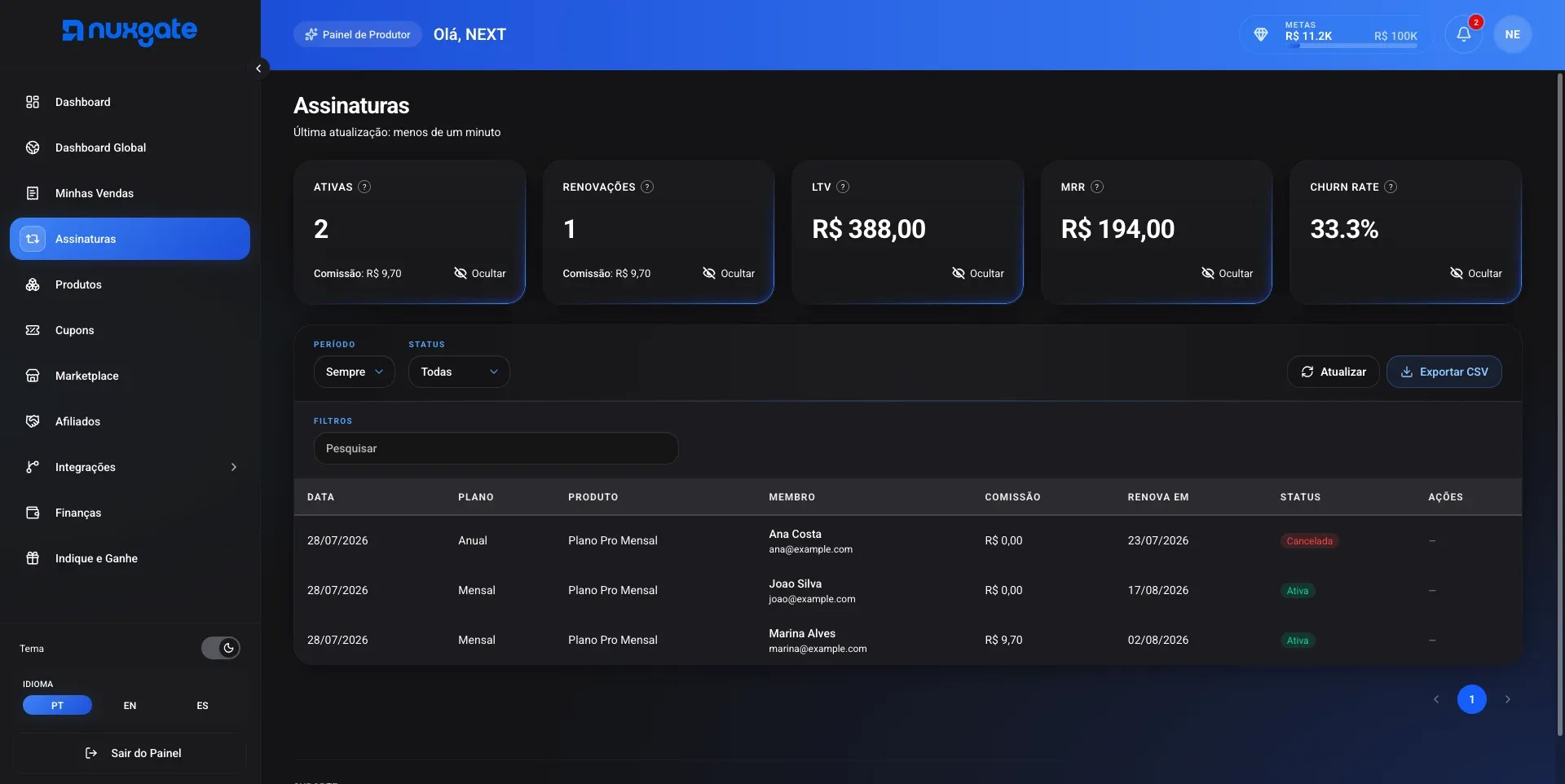This screenshot has height=784, width=1565.
Task: Switch language to EN
Action: coord(130,706)
